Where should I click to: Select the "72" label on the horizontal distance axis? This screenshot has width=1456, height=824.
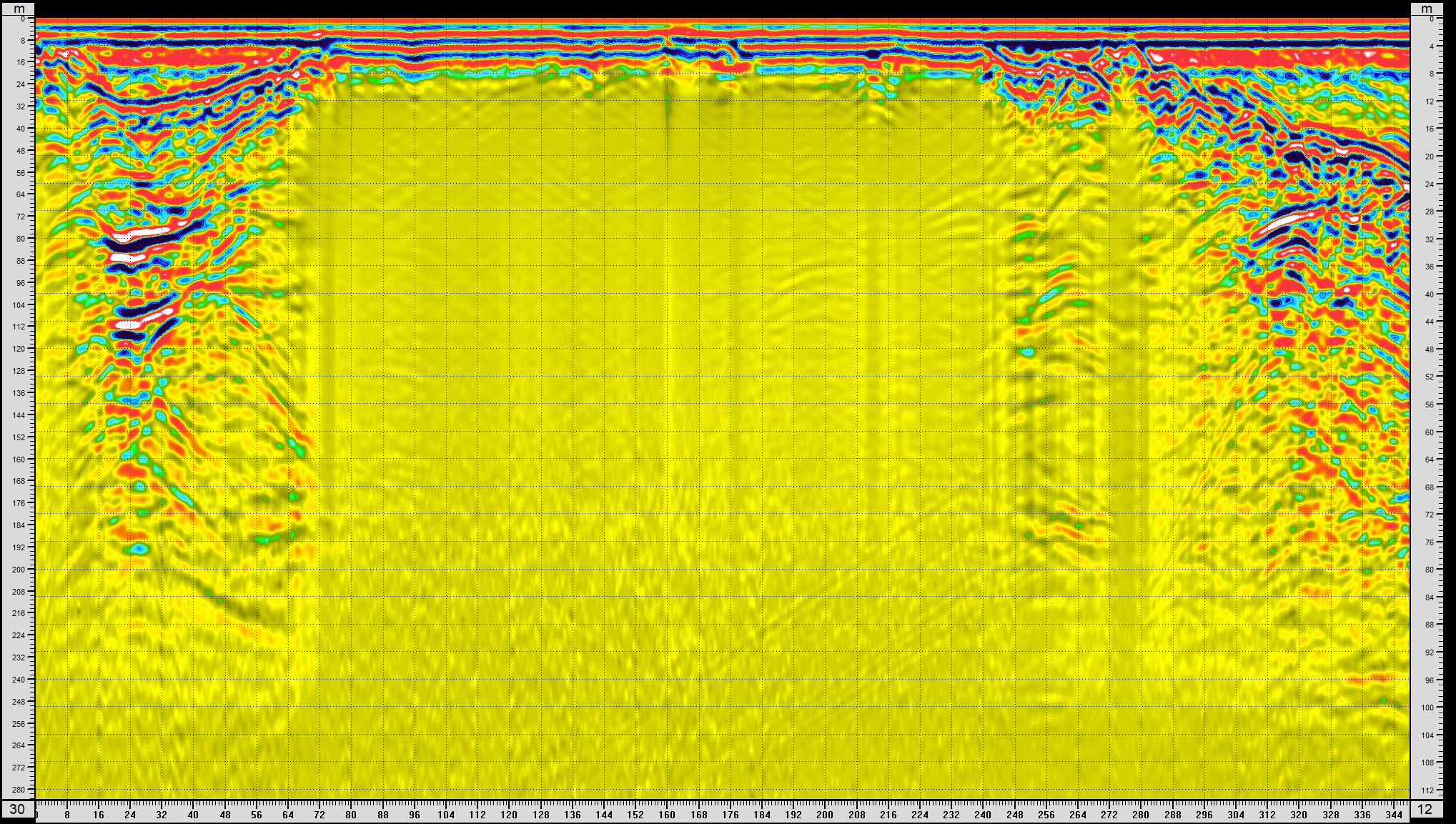coord(320,815)
